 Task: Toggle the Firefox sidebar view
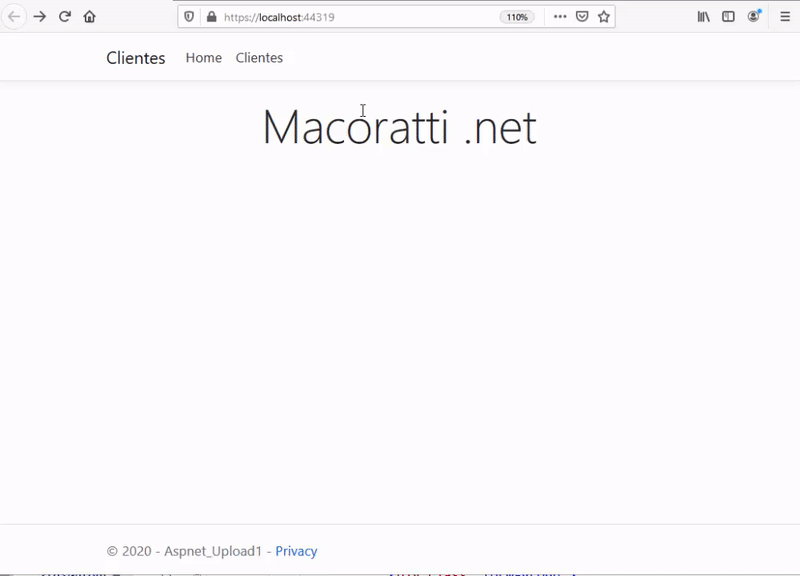728,17
